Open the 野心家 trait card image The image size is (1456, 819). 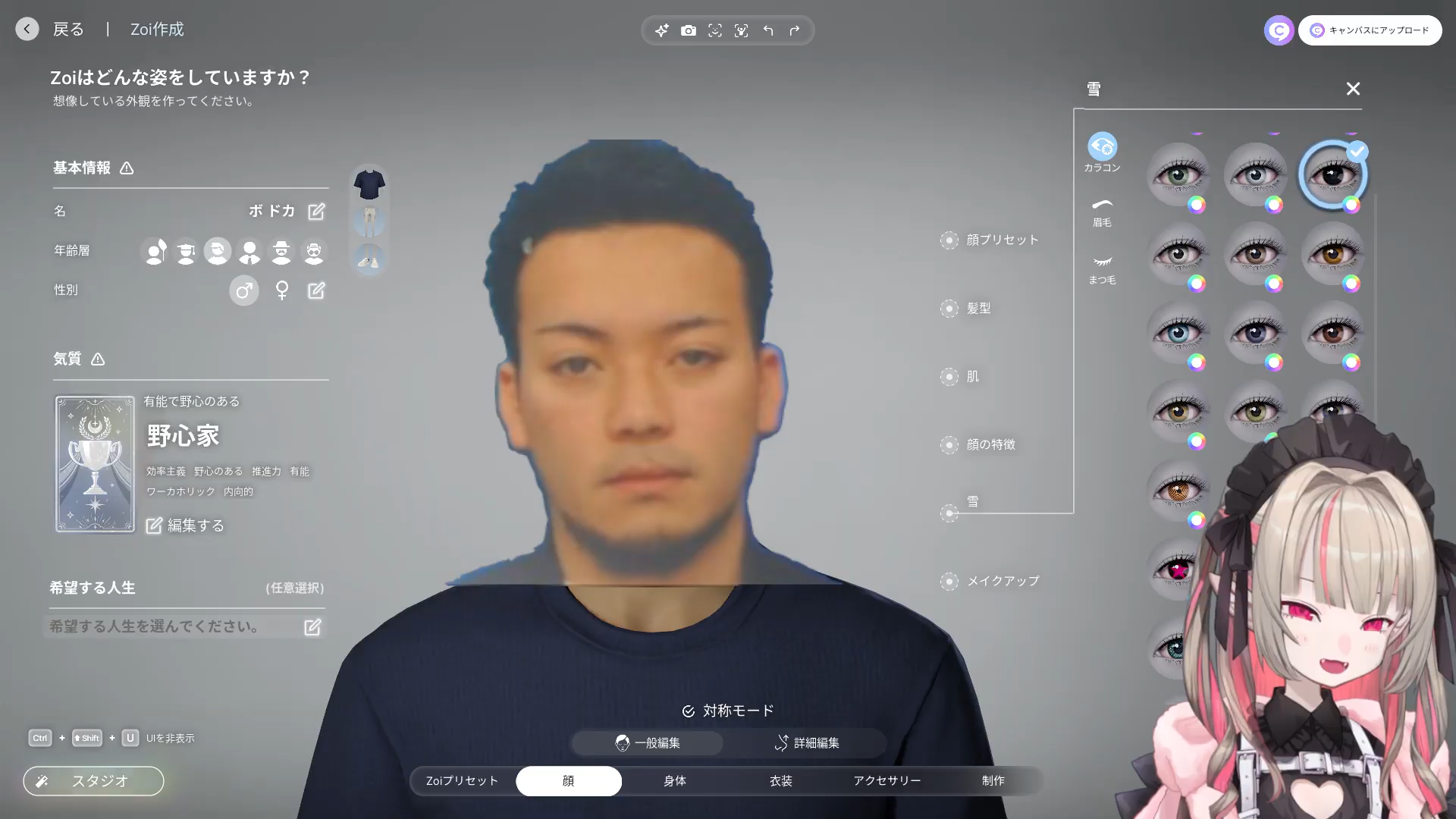tap(95, 464)
